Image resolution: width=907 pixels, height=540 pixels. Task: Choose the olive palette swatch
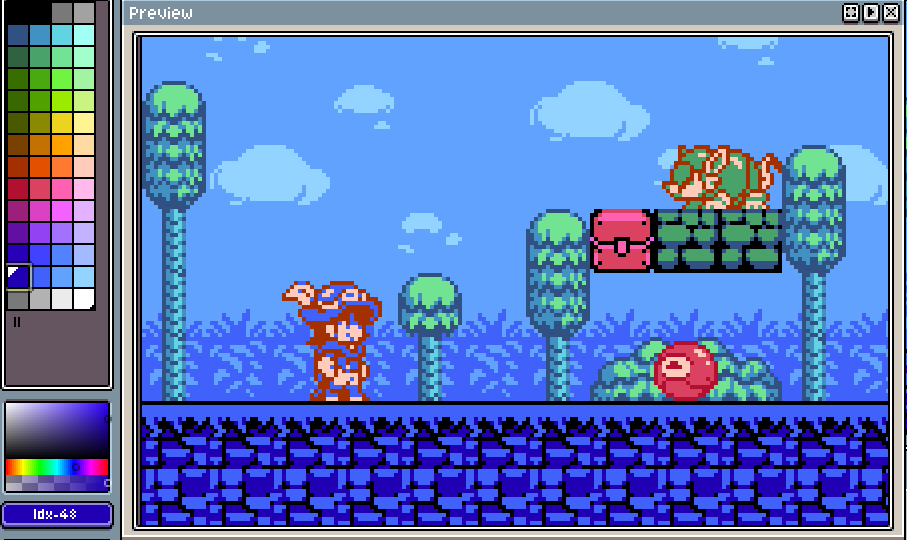tap(40, 123)
